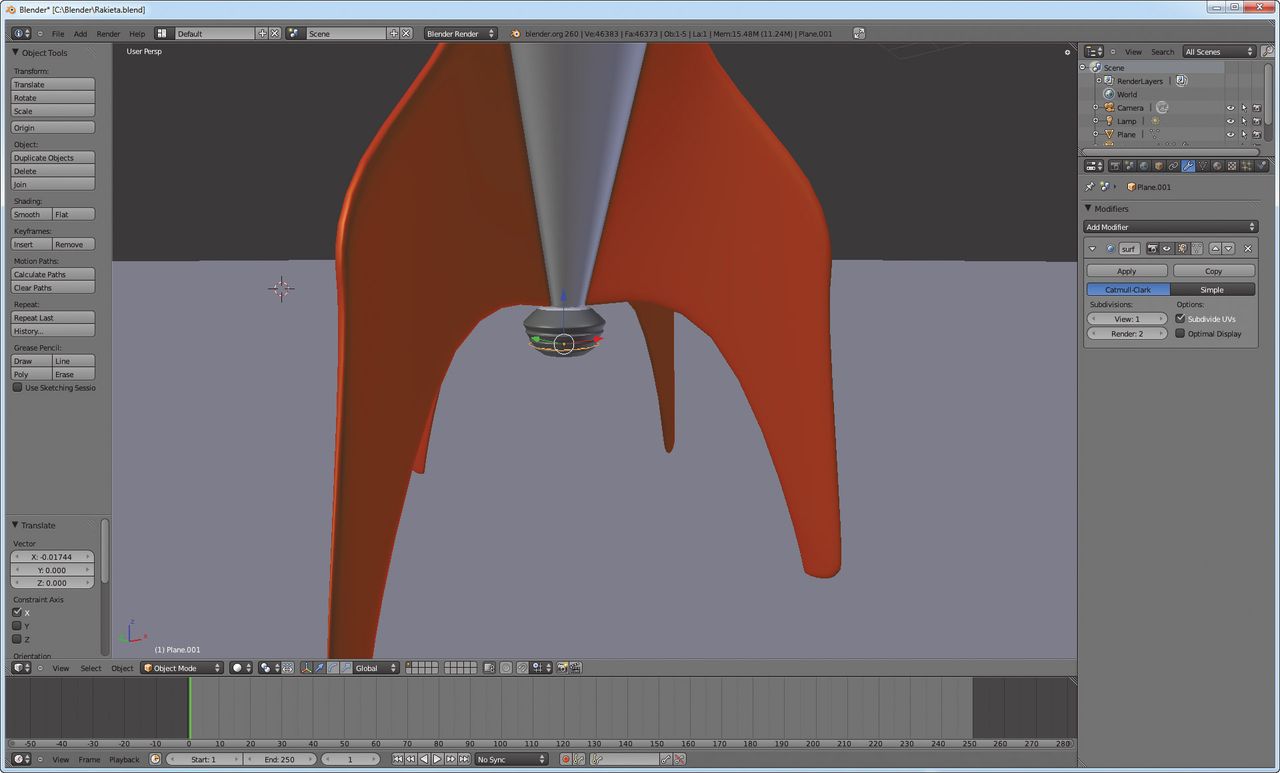The height and width of the screenshot is (773, 1280).
Task: Toggle Camera visibility eye in outliner
Action: tap(1231, 108)
